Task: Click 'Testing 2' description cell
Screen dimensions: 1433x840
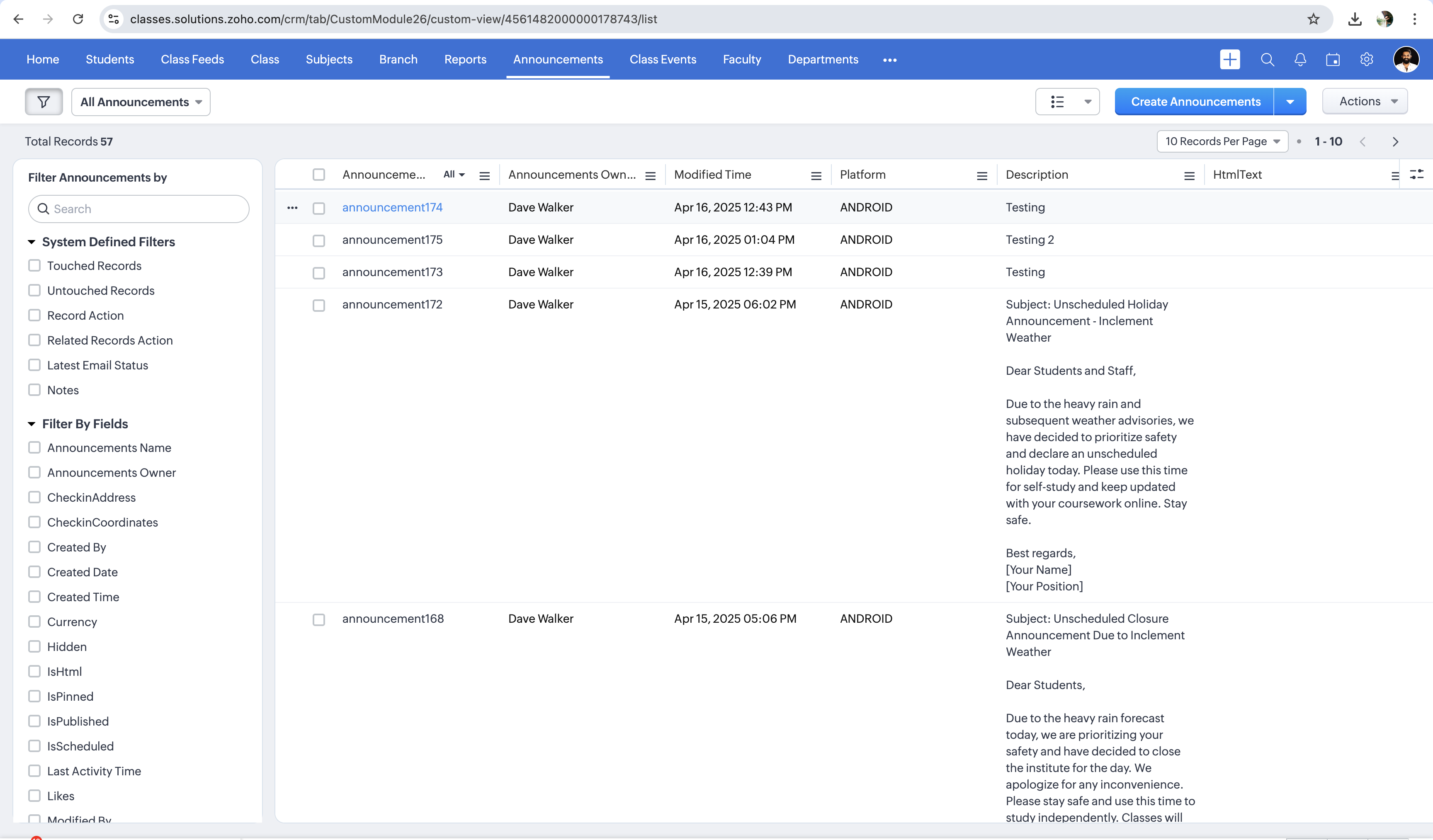Action: coord(1030,240)
